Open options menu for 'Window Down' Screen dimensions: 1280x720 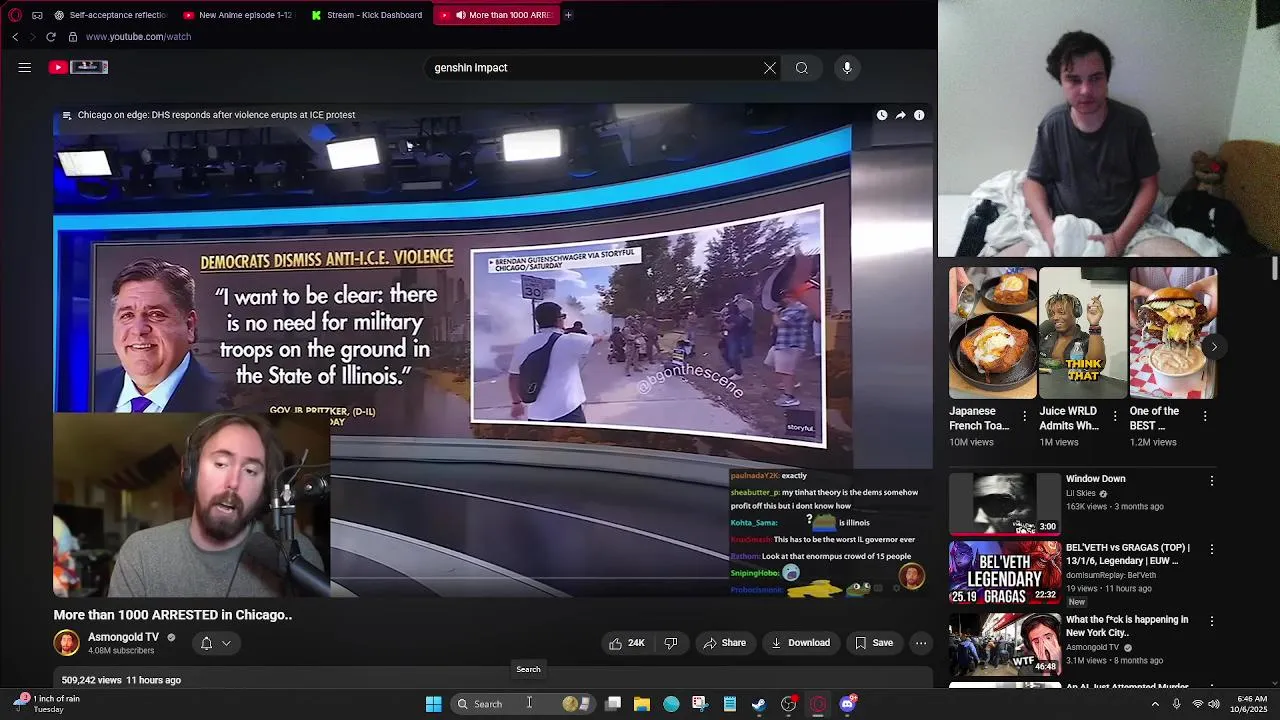point(1211,481)
